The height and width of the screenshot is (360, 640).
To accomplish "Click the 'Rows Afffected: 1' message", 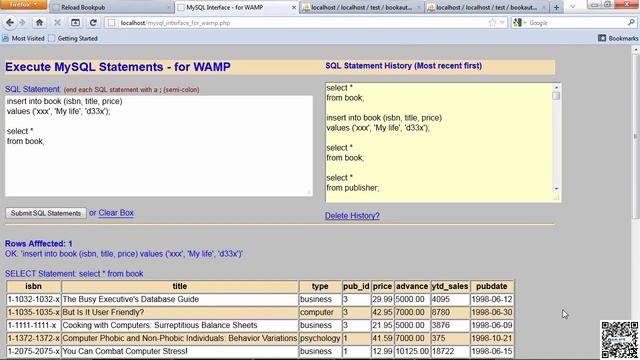I will tap(39, 244).
